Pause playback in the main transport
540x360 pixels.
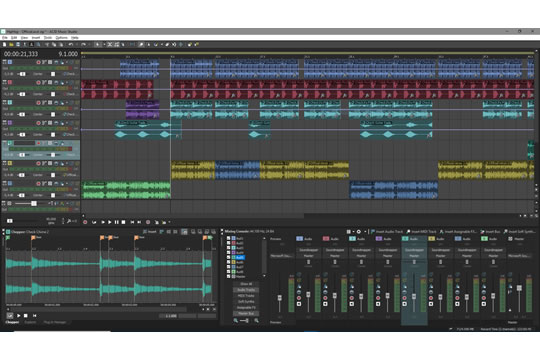point(116,222)
